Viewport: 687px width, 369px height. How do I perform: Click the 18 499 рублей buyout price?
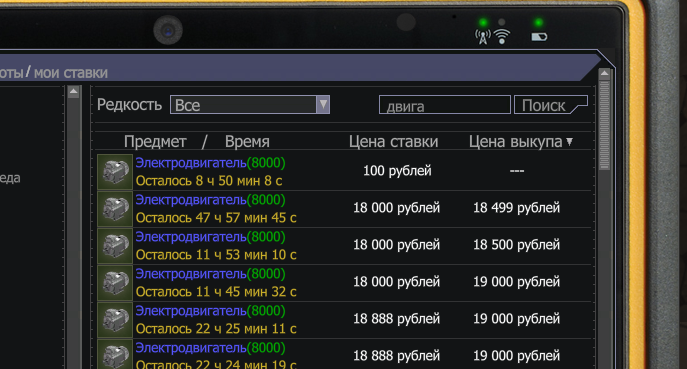517,207
